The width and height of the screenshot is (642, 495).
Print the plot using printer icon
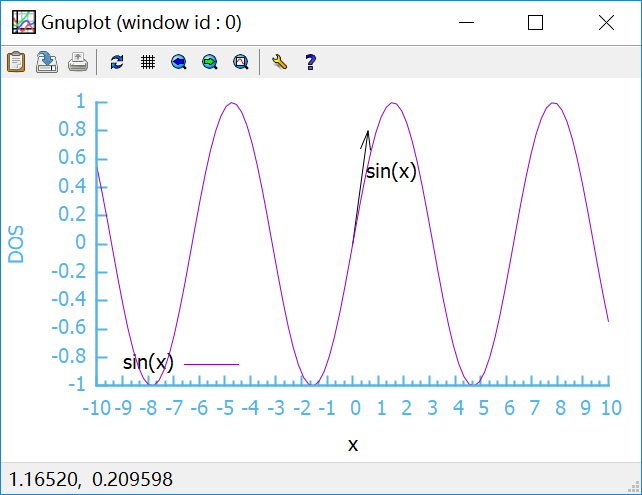pos(78,62)
